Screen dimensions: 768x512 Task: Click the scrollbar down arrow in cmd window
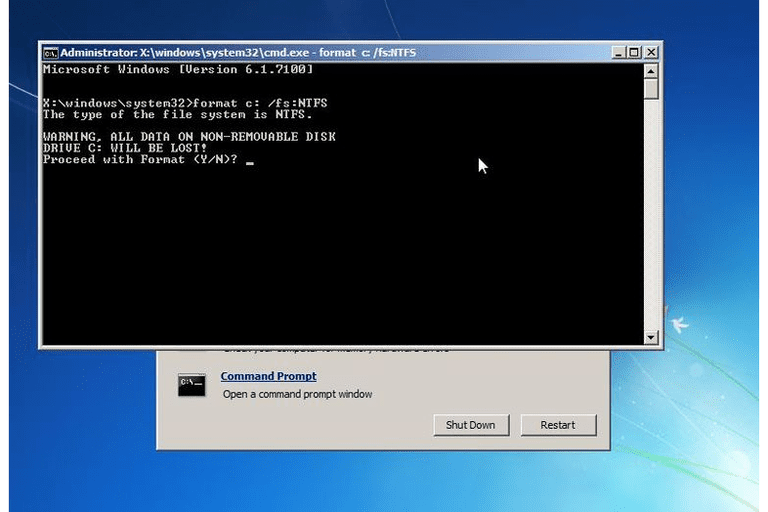650,337
